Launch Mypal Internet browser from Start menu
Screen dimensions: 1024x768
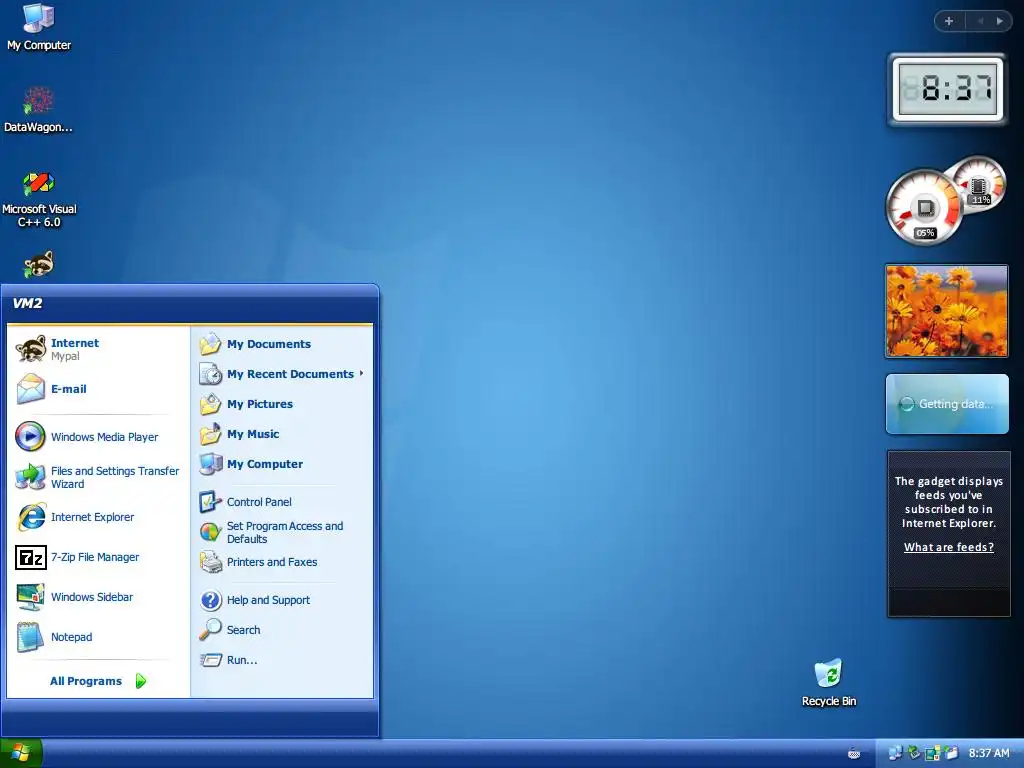[x=98, y=349]
